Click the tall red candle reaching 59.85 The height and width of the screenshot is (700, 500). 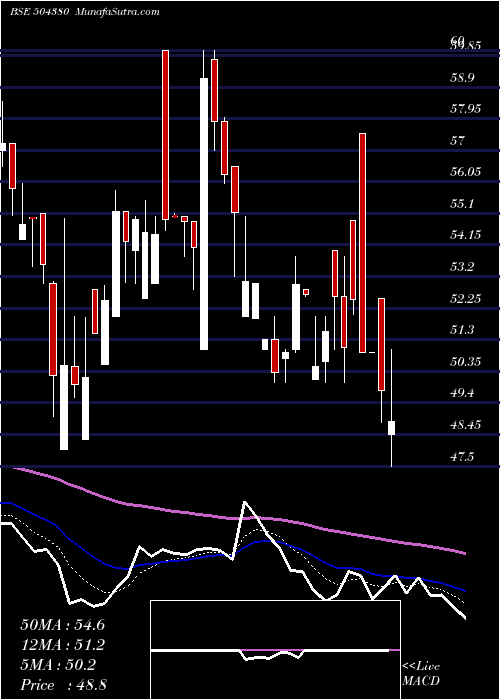[165, 134]
